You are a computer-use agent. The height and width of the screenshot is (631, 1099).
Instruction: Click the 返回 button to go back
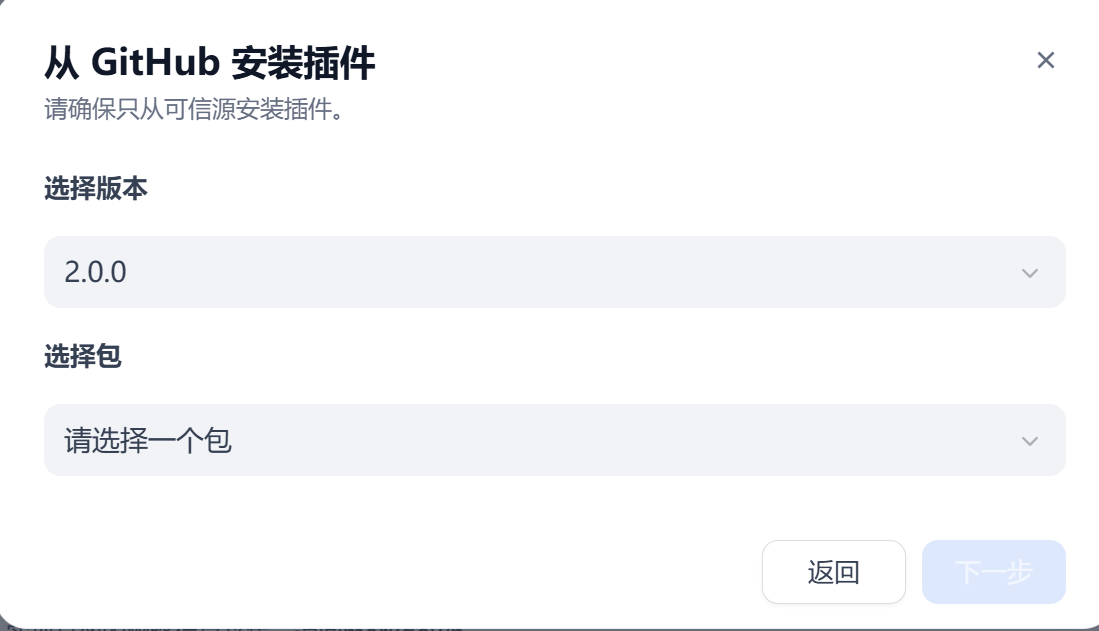[834, 571]
